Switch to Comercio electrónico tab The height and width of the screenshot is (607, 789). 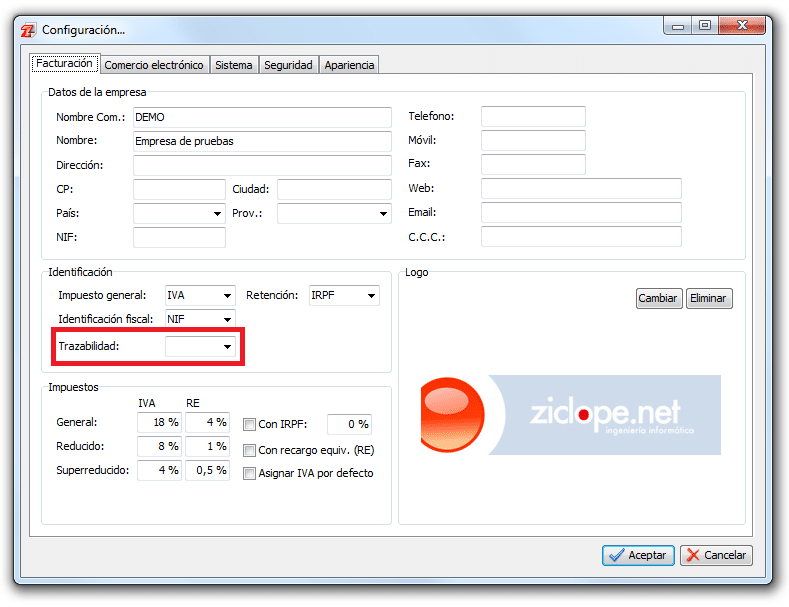click(x=154, y=65)
